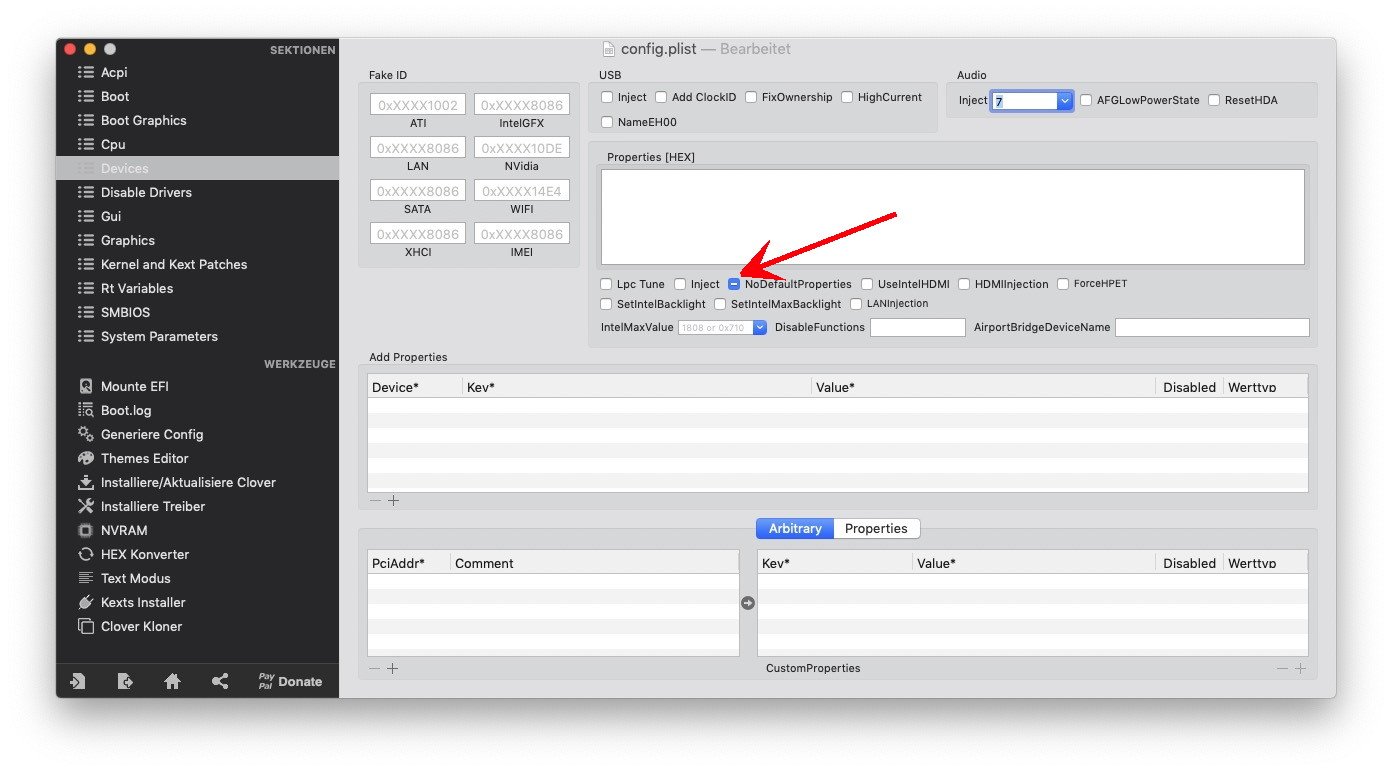Click the Kexts Installer plug icon
Viewport: 1392px width, 772px height.
(x=86, y=602)
